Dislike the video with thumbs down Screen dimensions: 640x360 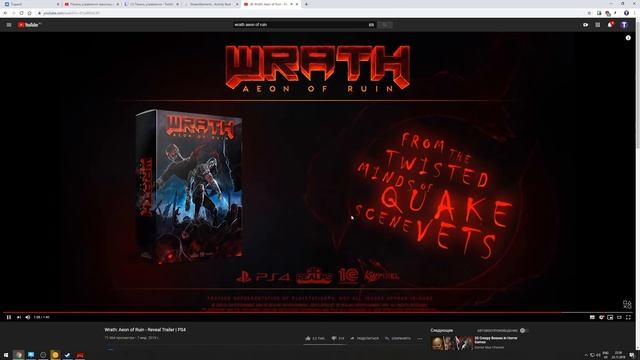tap(338, 338)
